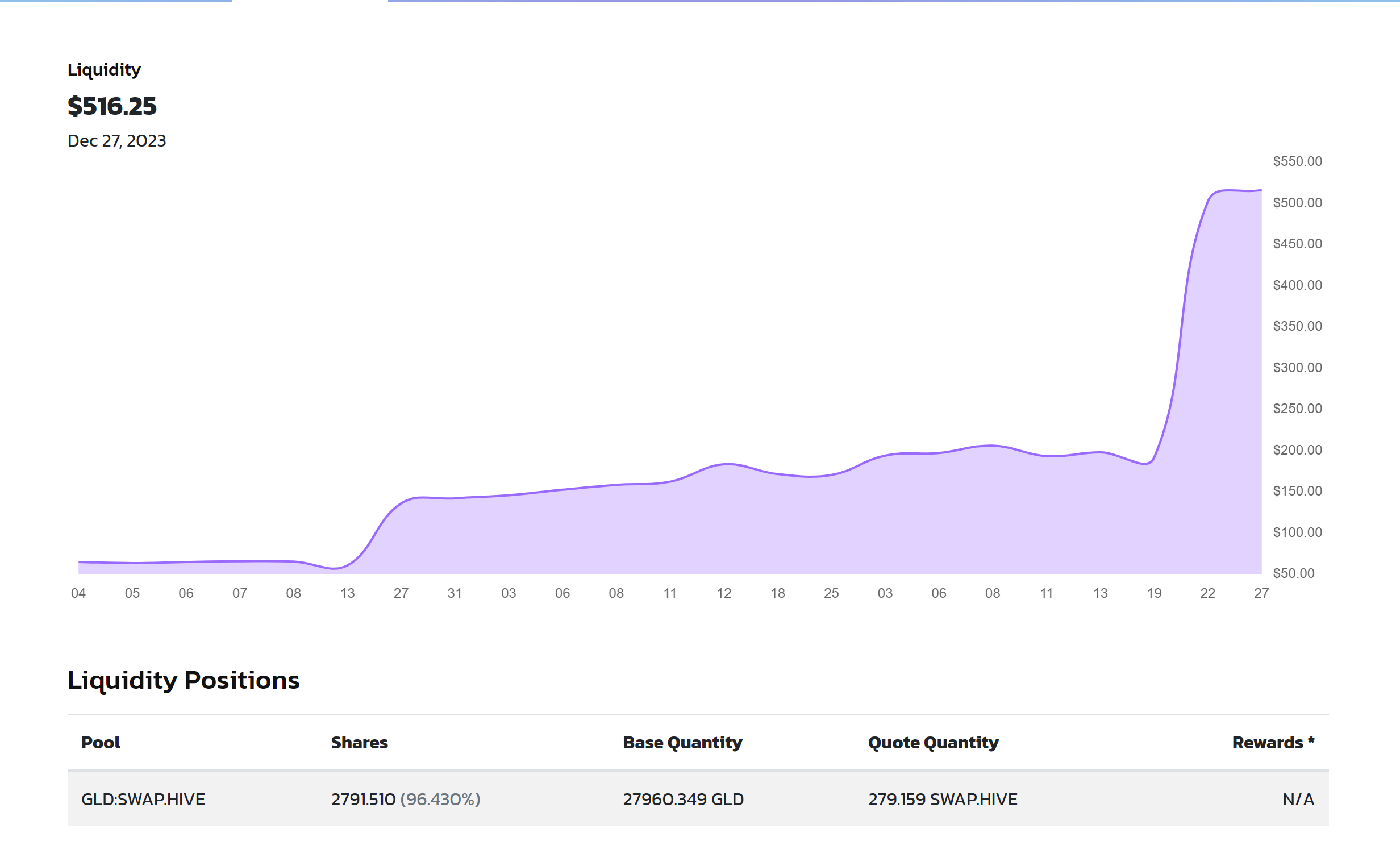Click the Rewards * column header

click(x=1273, y=743)
